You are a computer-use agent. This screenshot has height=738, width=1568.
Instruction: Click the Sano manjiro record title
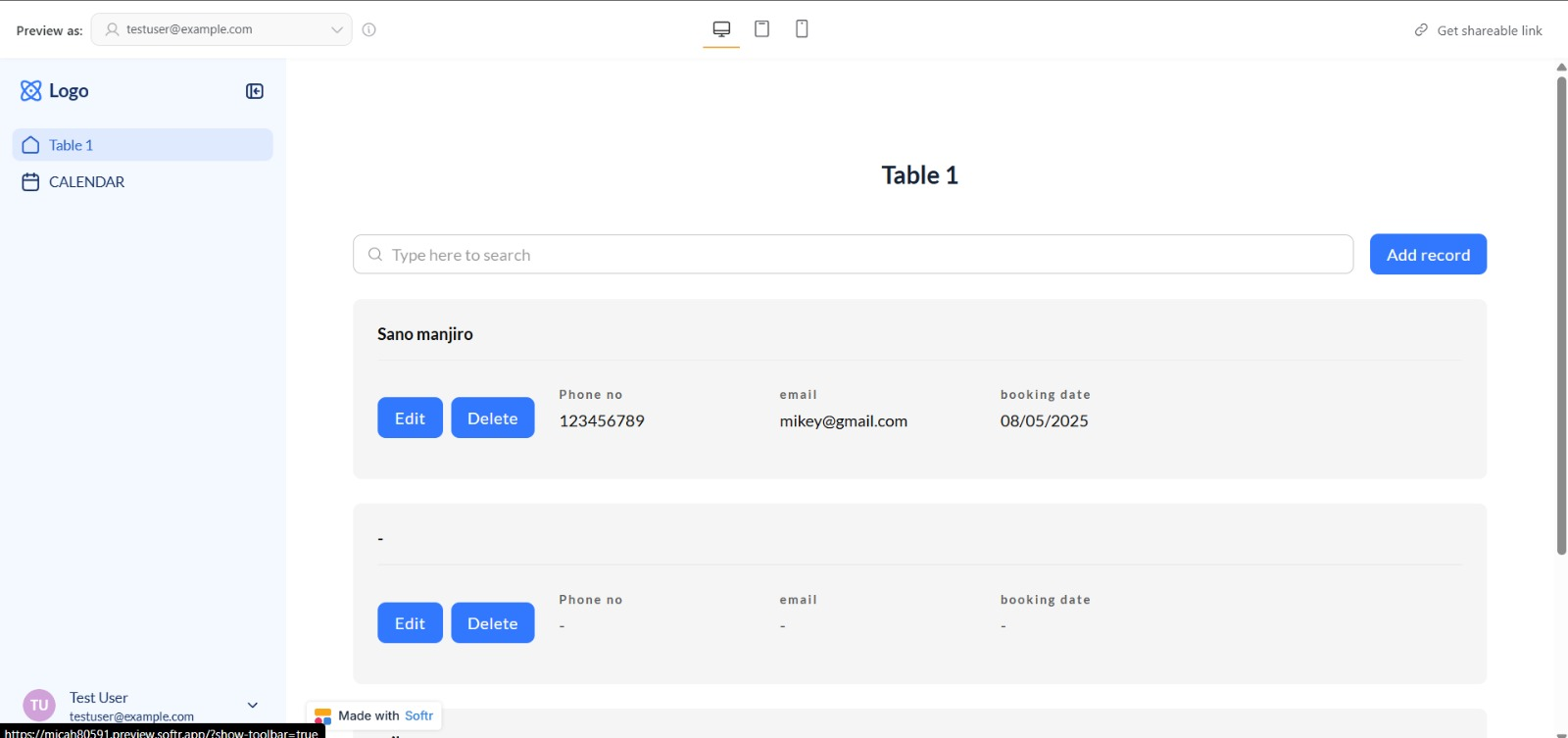[425, 334]
